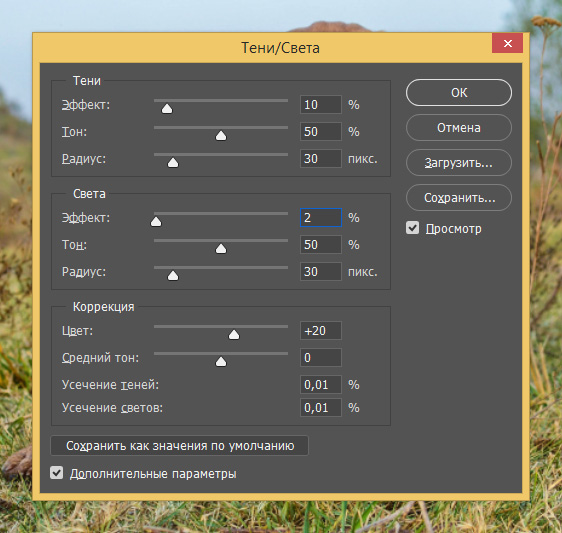Image resolution: width=562 pixels, height=533 pixels.
Task: Click Сохранить как значения по умолчанию
Action: 179,446
